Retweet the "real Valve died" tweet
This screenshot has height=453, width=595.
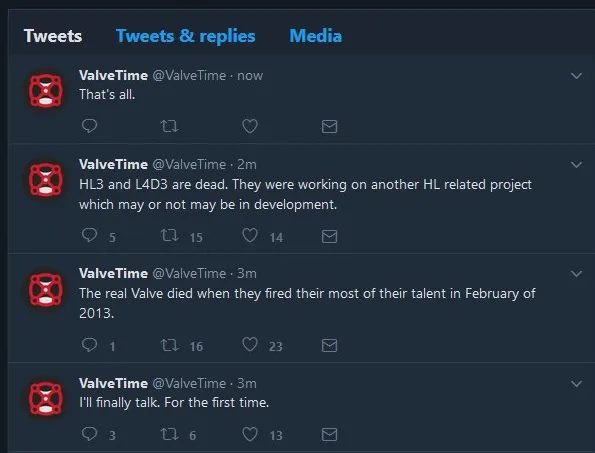[169, 345]
